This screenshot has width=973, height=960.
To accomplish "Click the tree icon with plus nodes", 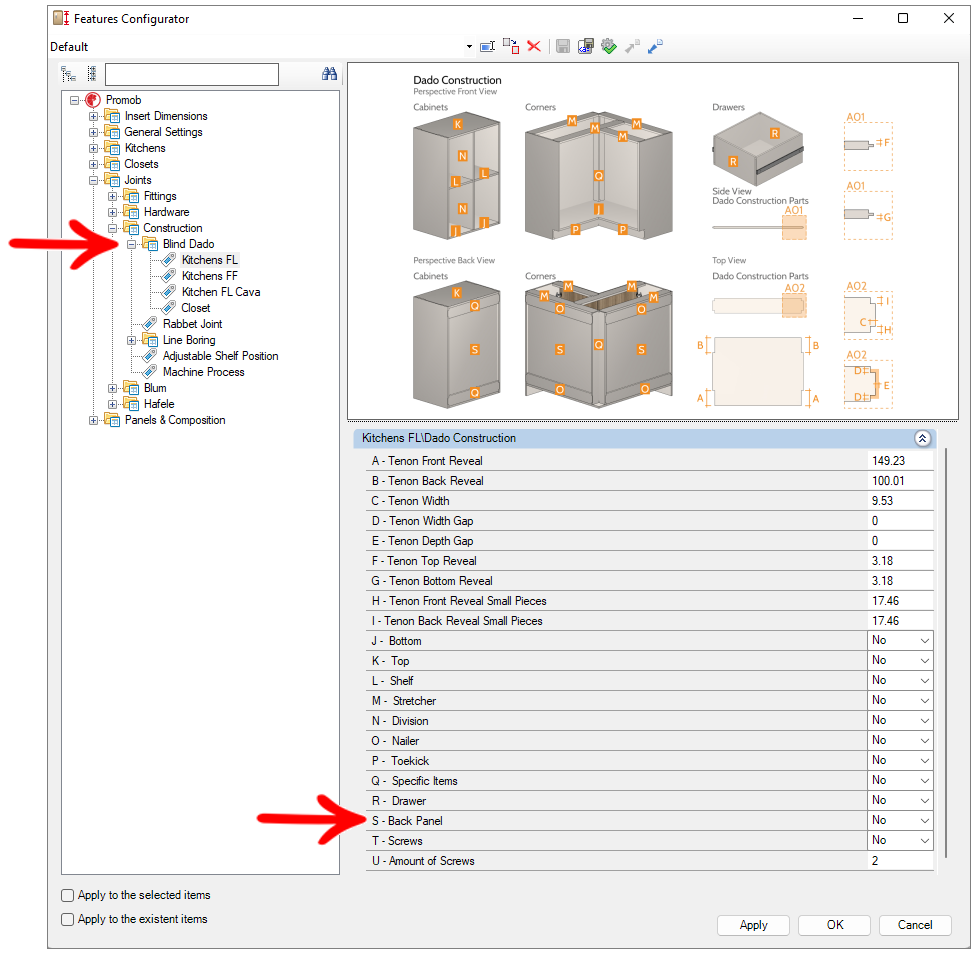I will point(92,74).
